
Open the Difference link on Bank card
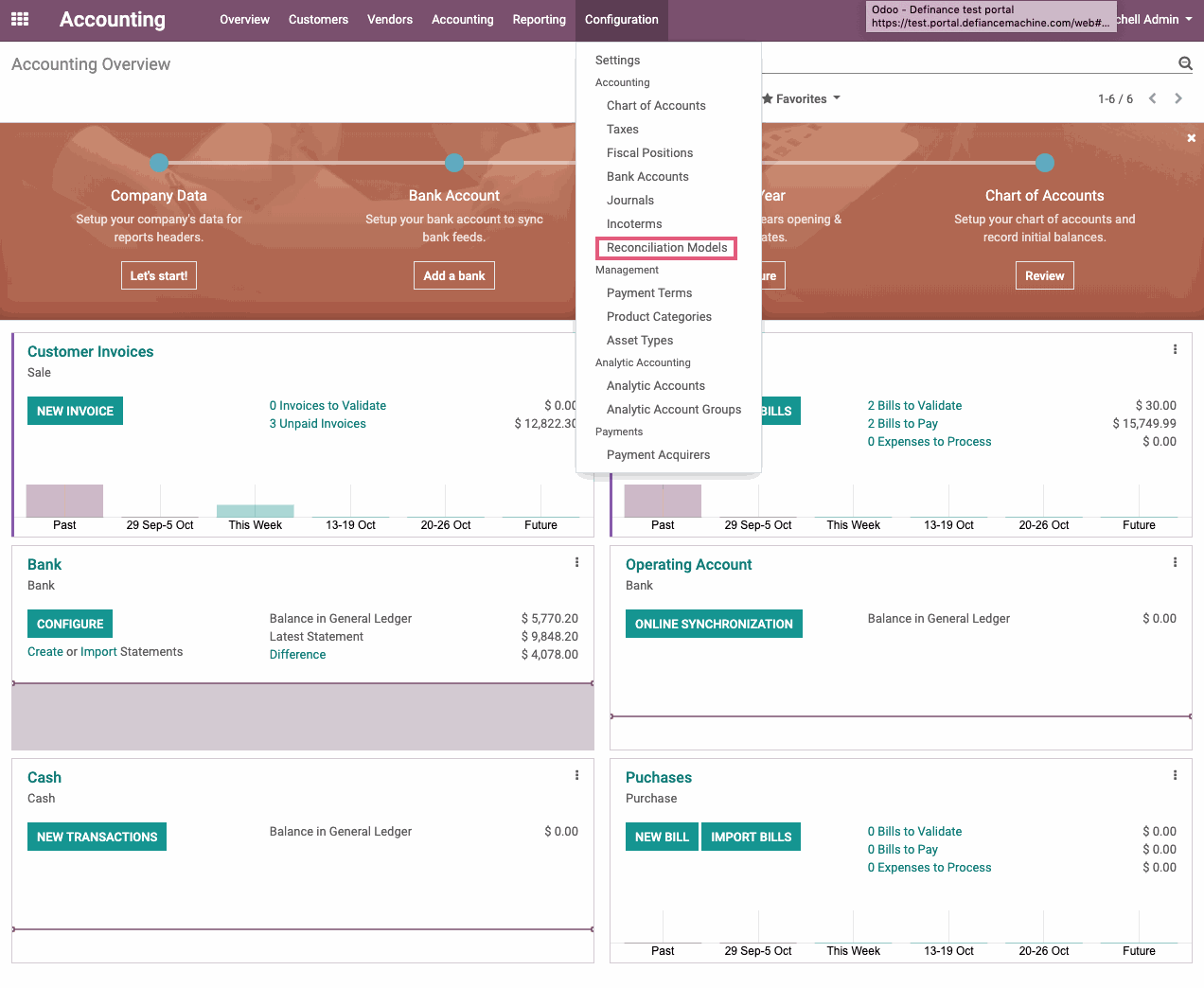[x=297, y=654]
